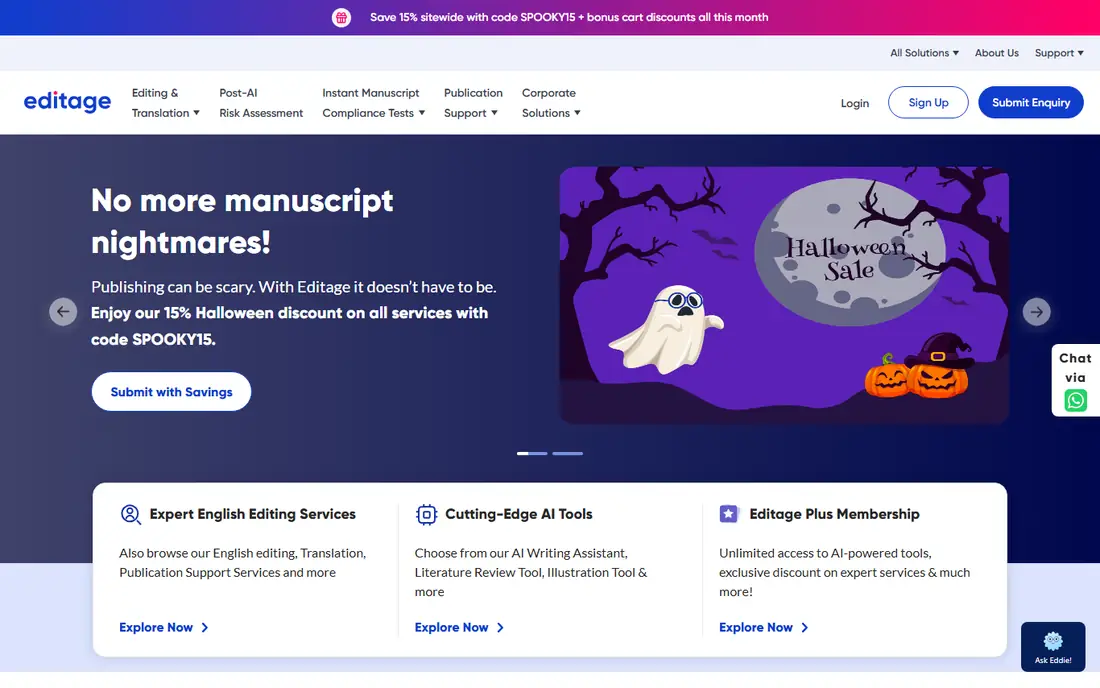Click the gift icon in promo banner
The image size is (1100, 688).
pos(341,18)
